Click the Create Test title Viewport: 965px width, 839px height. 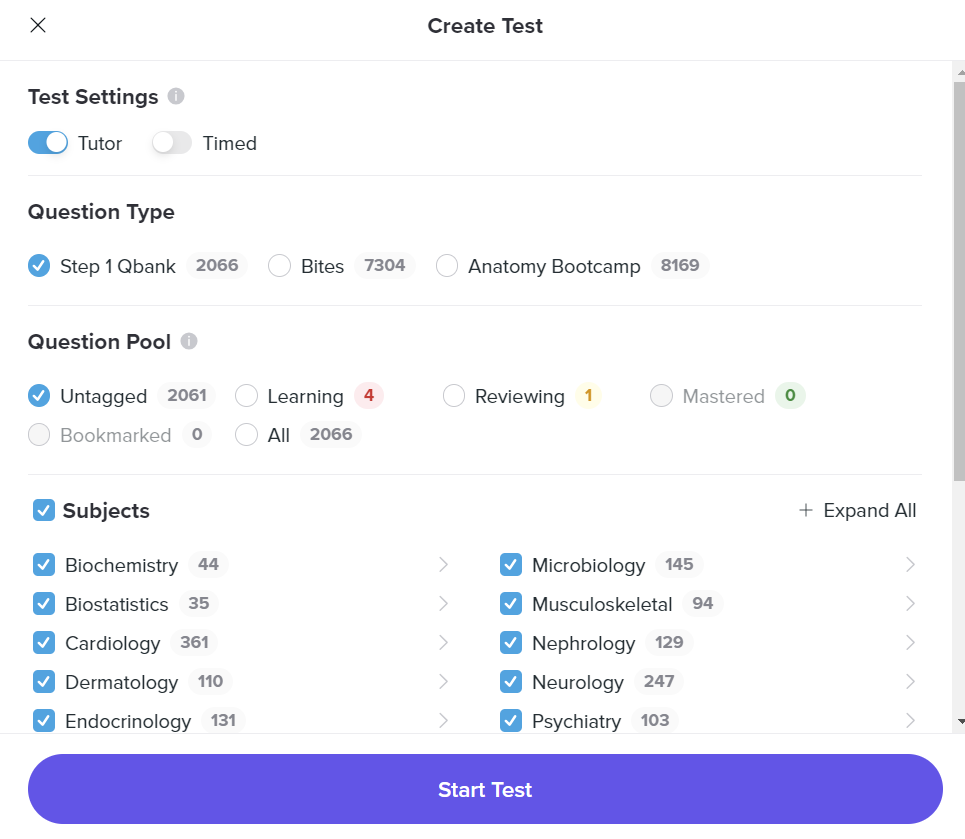coord(485,26)
